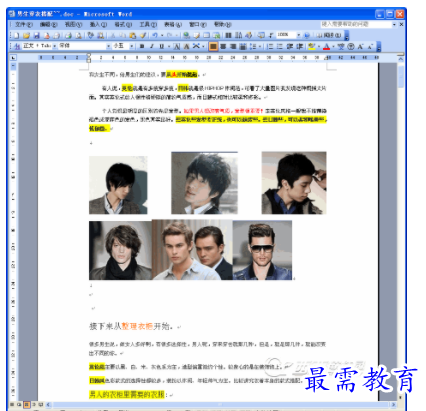
Task: Open the 视图 (View) menu
Action: (73, 24)
